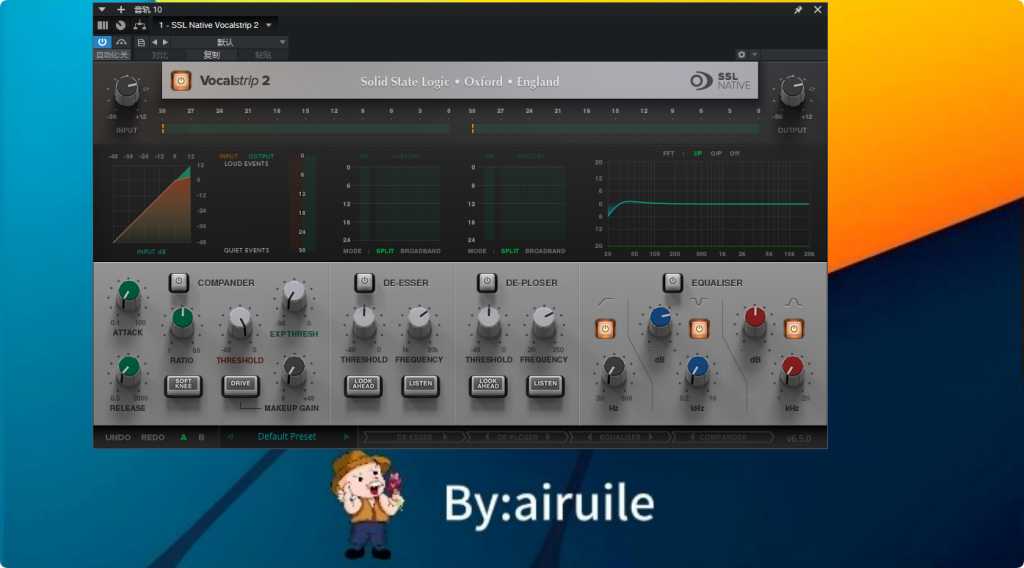The height and width of the screenshot is (568, 1024).
Task: Set De-Esser mode to Split
Action: pyautogui.click(x=385, y=251)
